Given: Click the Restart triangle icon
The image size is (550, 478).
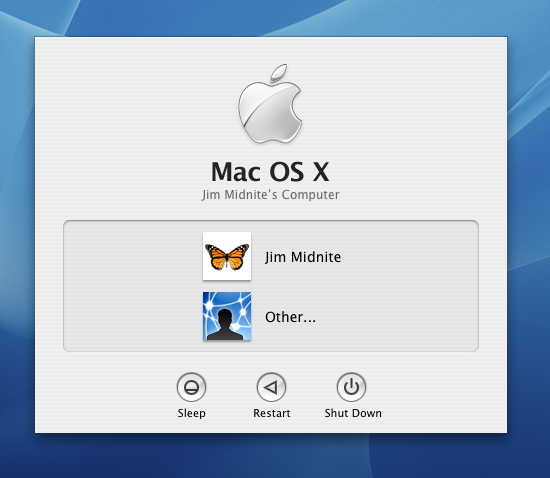Looking at the screenshot, I should (271, 387).
